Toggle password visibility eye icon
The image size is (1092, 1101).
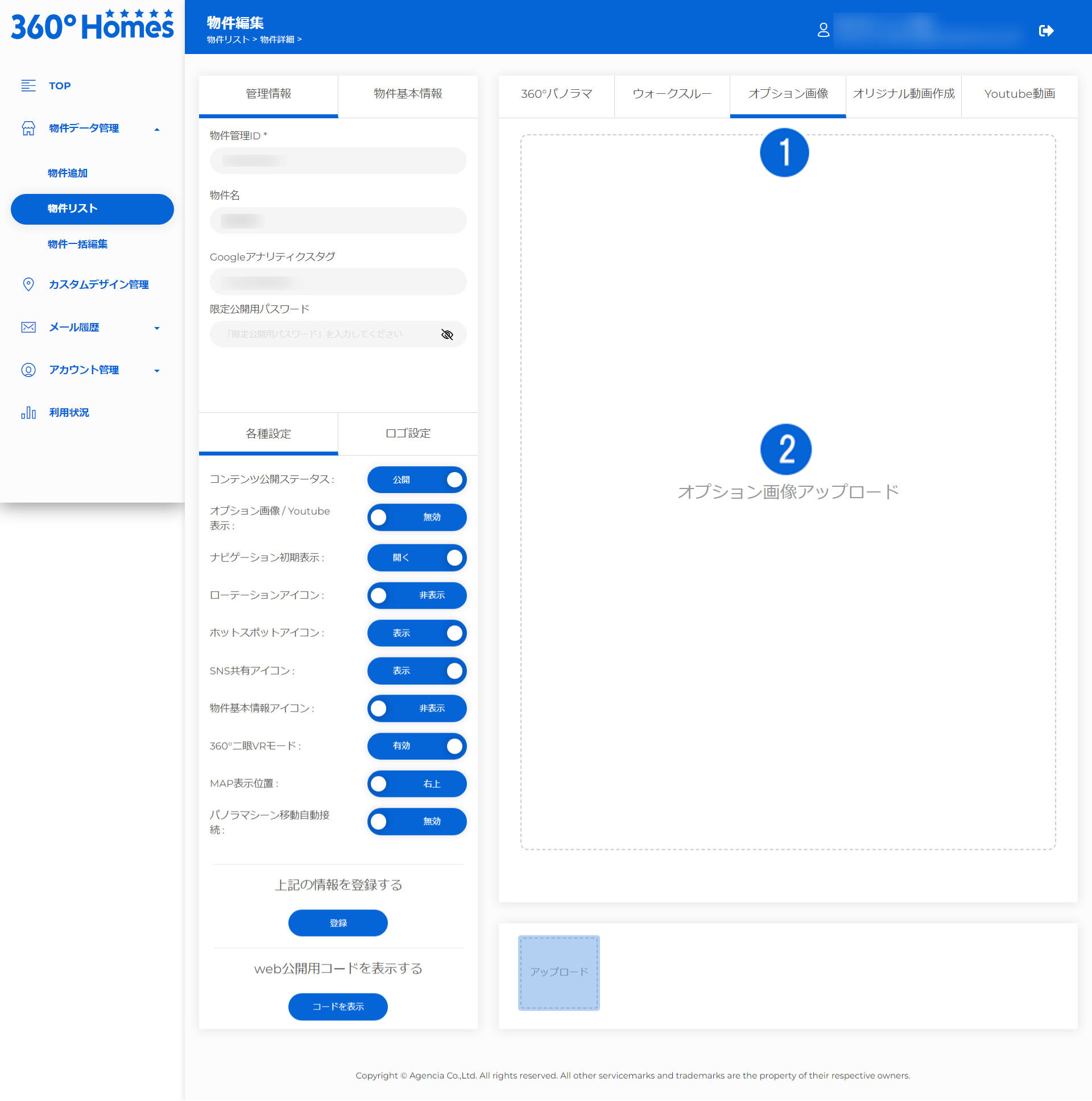[448, 334]
